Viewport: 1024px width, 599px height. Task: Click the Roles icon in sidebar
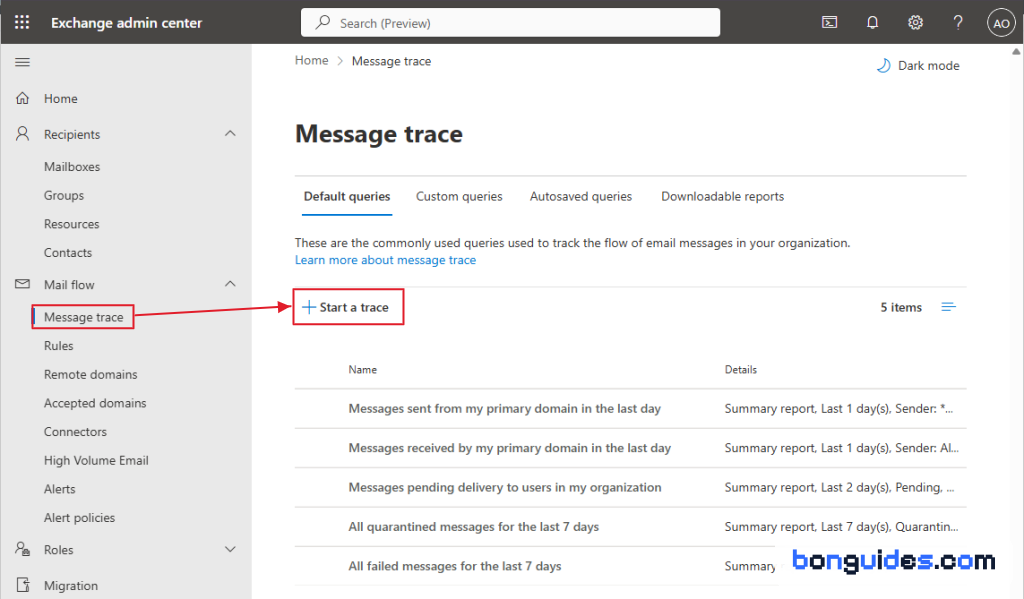click(x=22, y=549)
